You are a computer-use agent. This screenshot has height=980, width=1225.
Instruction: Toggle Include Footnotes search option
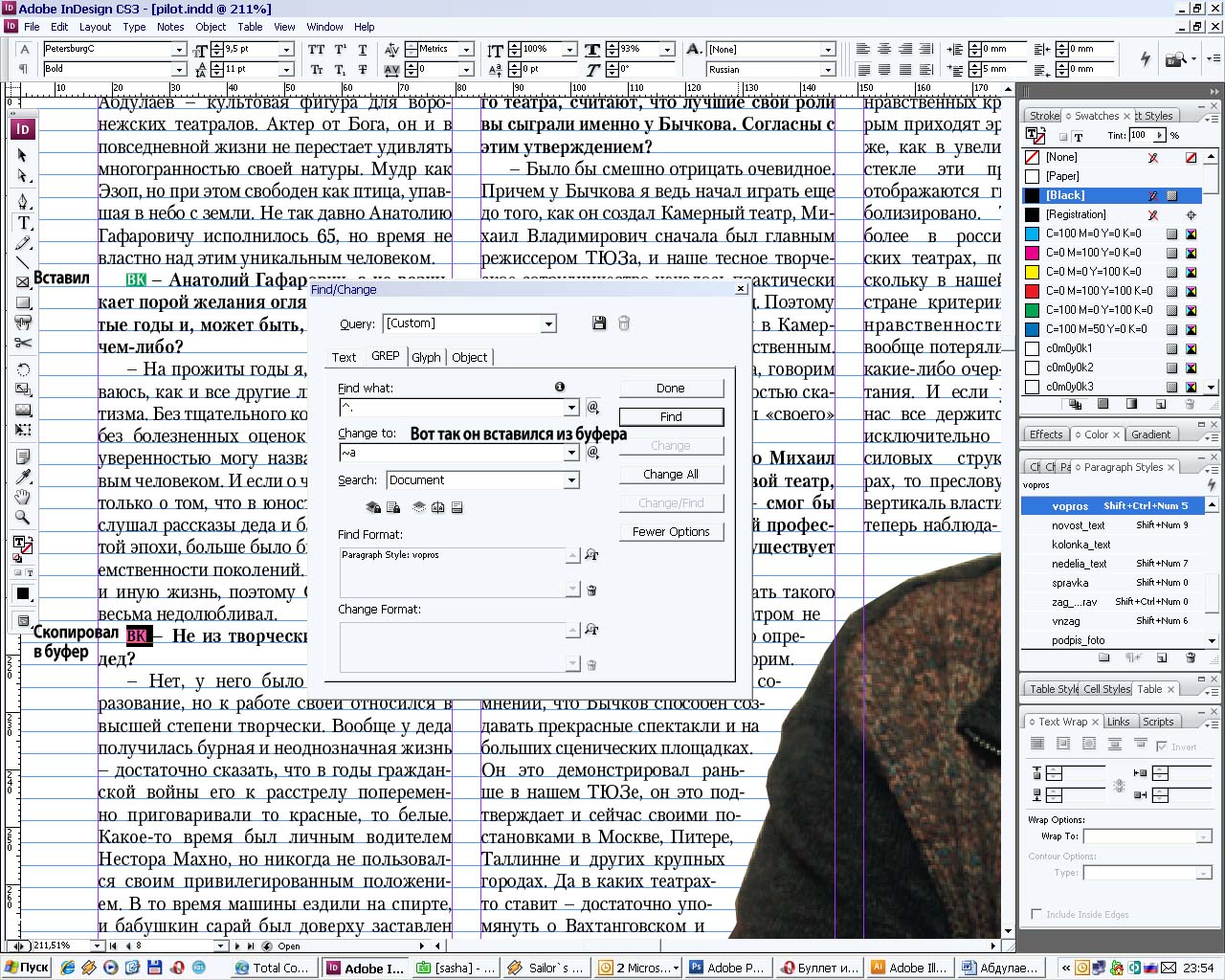point(457,507)
